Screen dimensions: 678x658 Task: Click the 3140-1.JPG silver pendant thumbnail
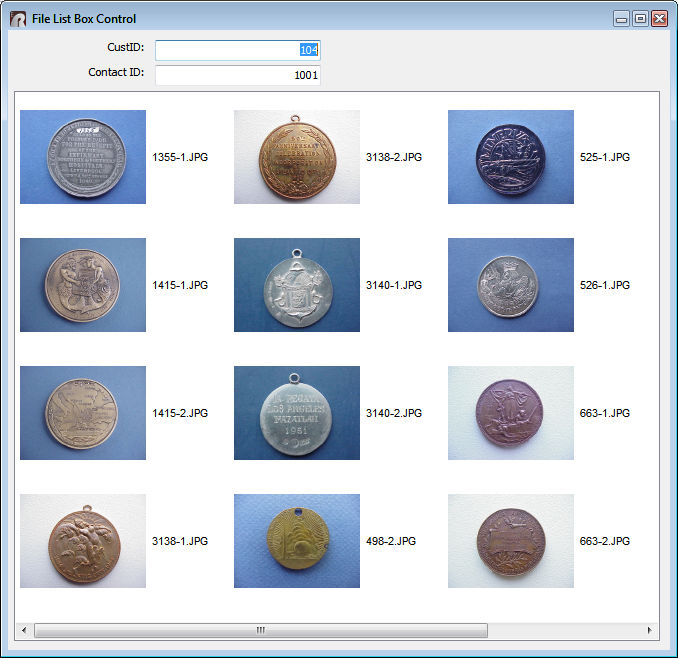point(297,285)
